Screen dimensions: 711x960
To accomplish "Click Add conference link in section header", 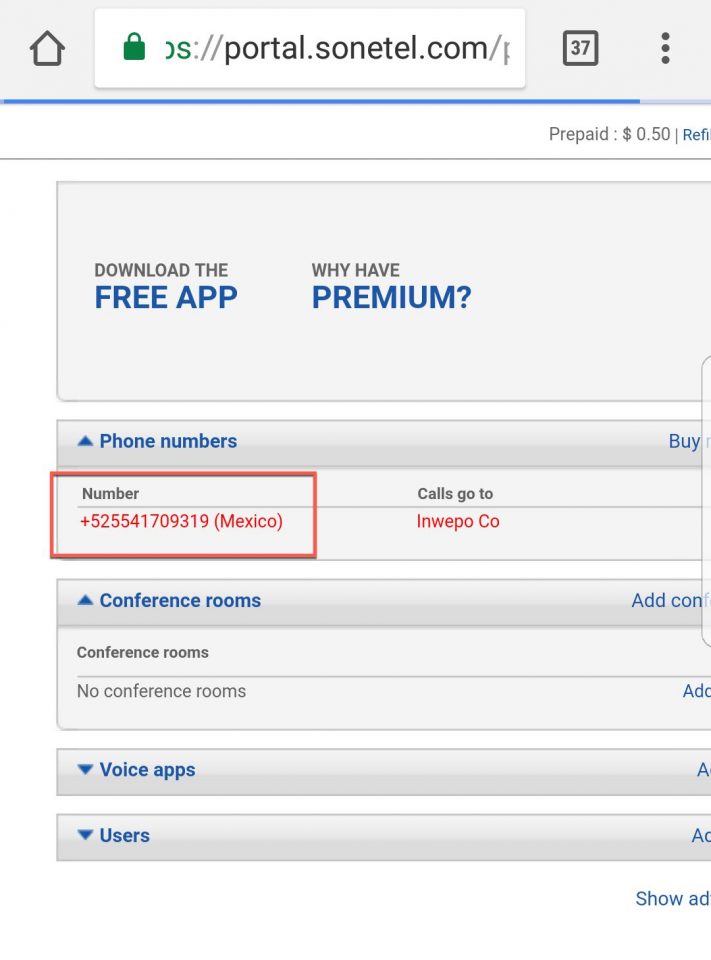I will [x=670, y=600].
